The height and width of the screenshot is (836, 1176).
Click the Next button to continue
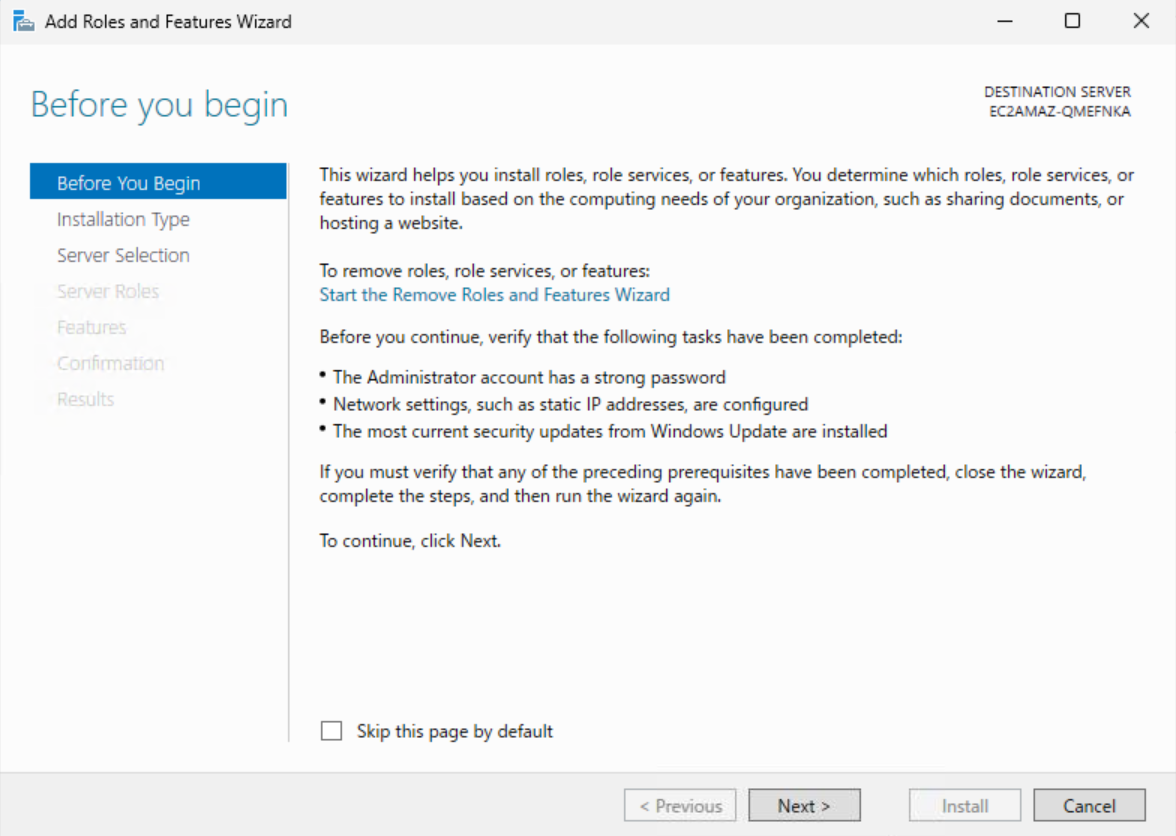point(804,806)
